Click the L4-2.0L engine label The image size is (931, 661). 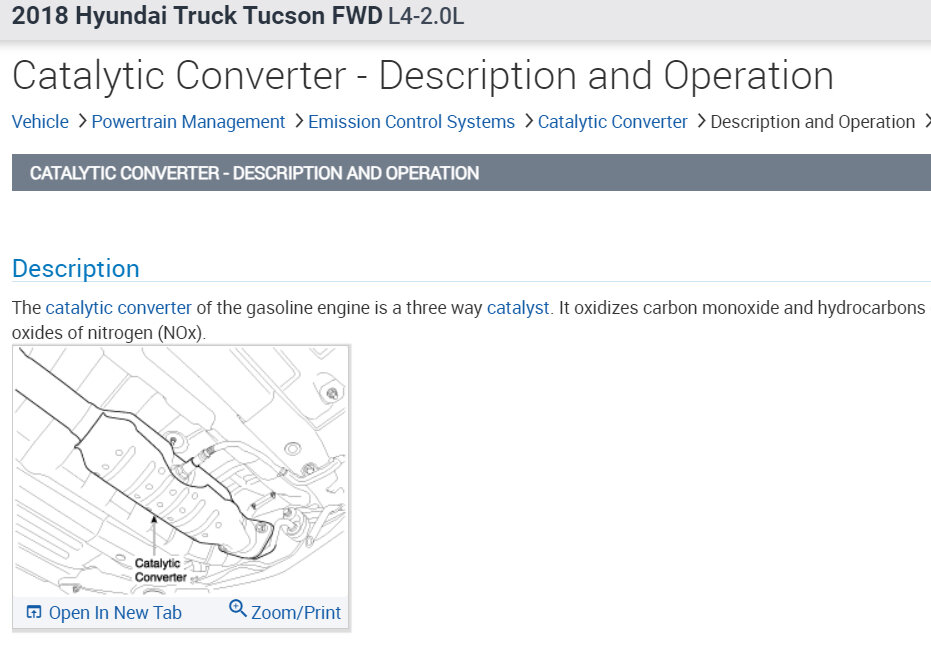(426, 17)
